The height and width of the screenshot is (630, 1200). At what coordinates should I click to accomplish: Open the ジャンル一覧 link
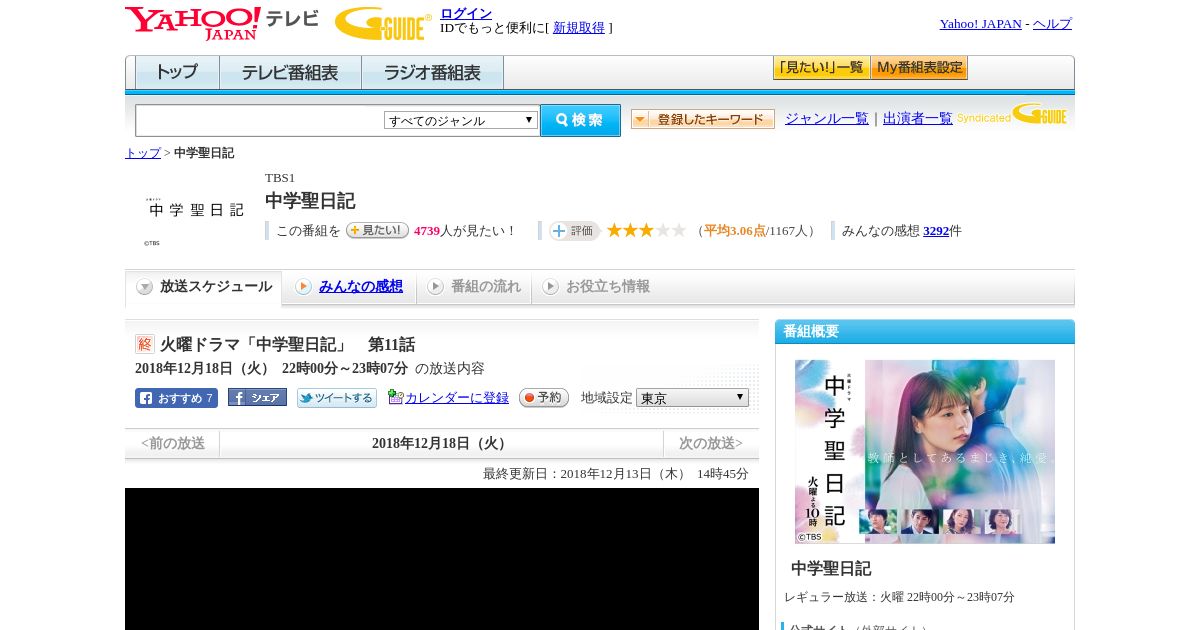coord(827,119)
